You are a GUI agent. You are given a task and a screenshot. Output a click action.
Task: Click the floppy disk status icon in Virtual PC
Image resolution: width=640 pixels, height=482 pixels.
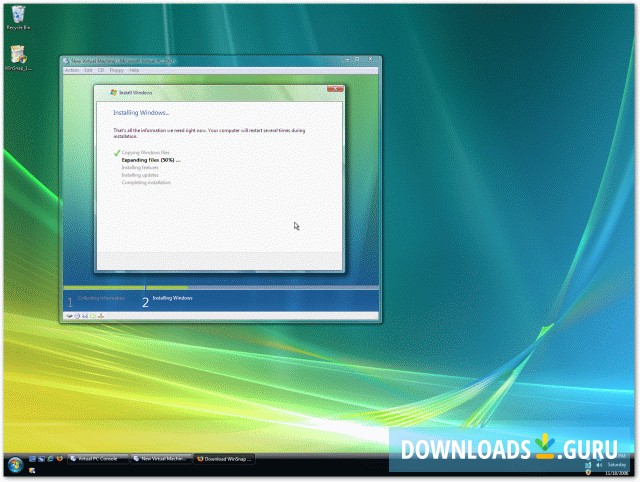tap(85, 316)
